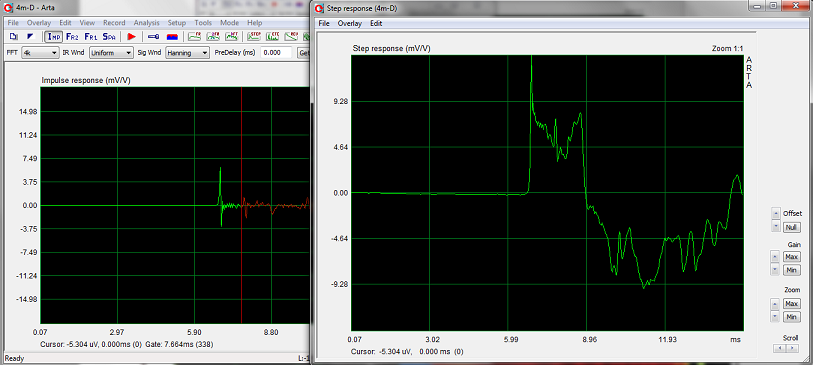Click the blue and red spectrum icon
Screen dimensions: 813x365
coord(172,37)
